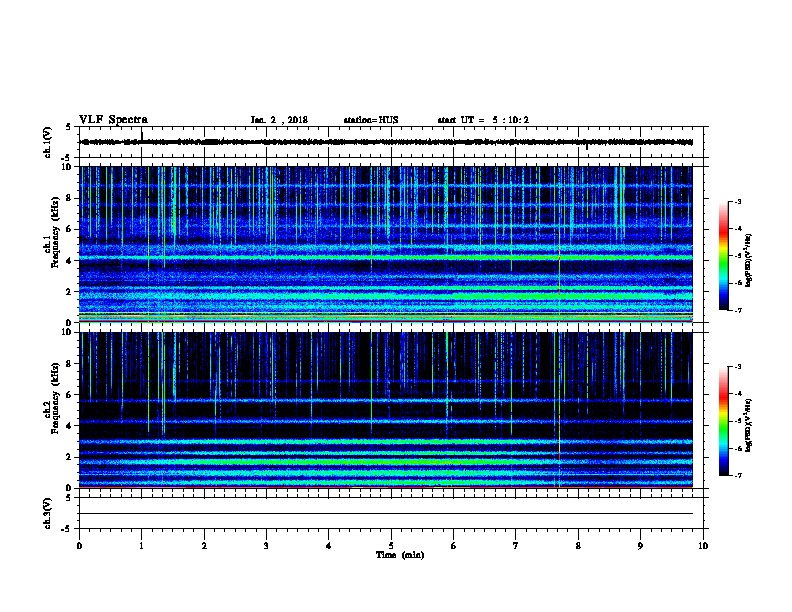Click the flat ch.3 voltage line
Screen dimensions: 792x612
[386, 514]
